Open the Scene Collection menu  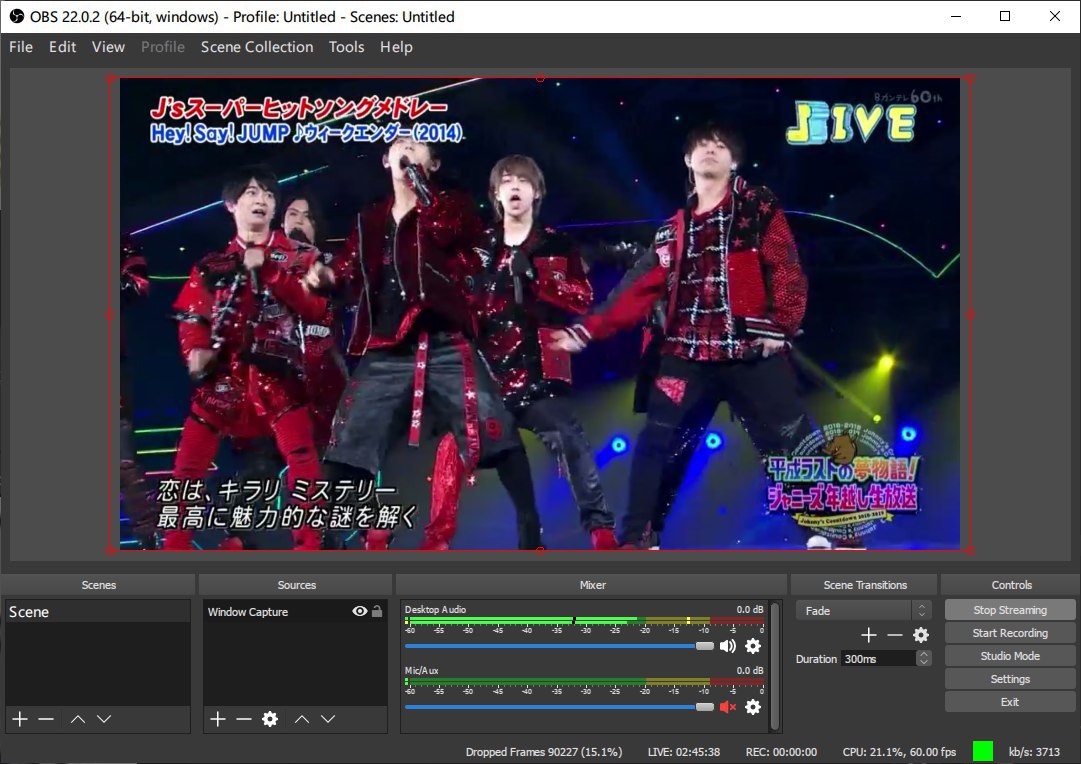[x=257, y=47]
